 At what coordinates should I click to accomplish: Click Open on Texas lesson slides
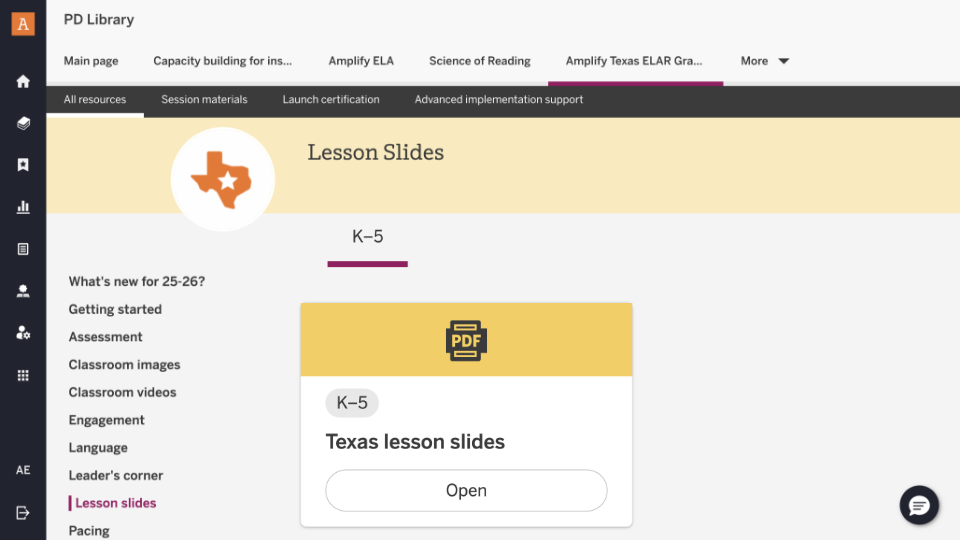click(x=466, y=491)
